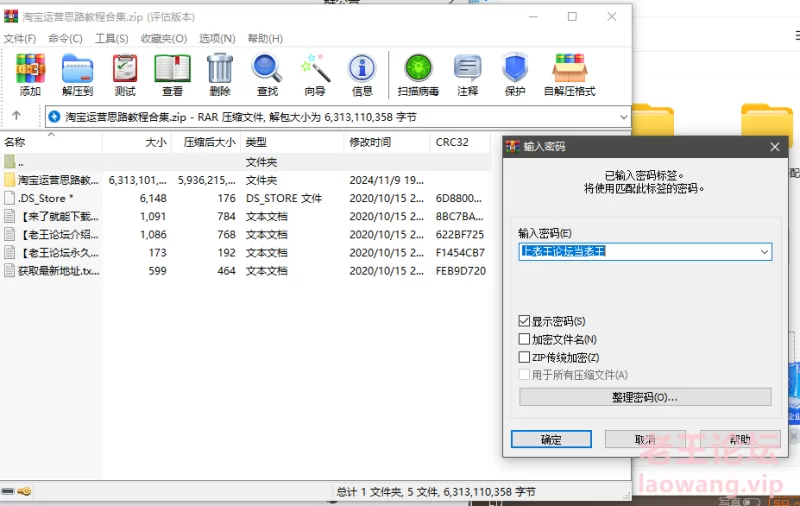The height and width of the screenshot is (506, 800).
Task: Open the 命令(C) menu
Action: pyautogui.click(x=65, y=39)
